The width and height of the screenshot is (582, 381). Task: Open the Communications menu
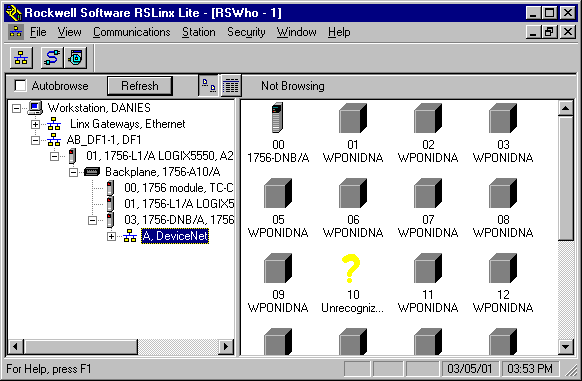coord(131,32)
